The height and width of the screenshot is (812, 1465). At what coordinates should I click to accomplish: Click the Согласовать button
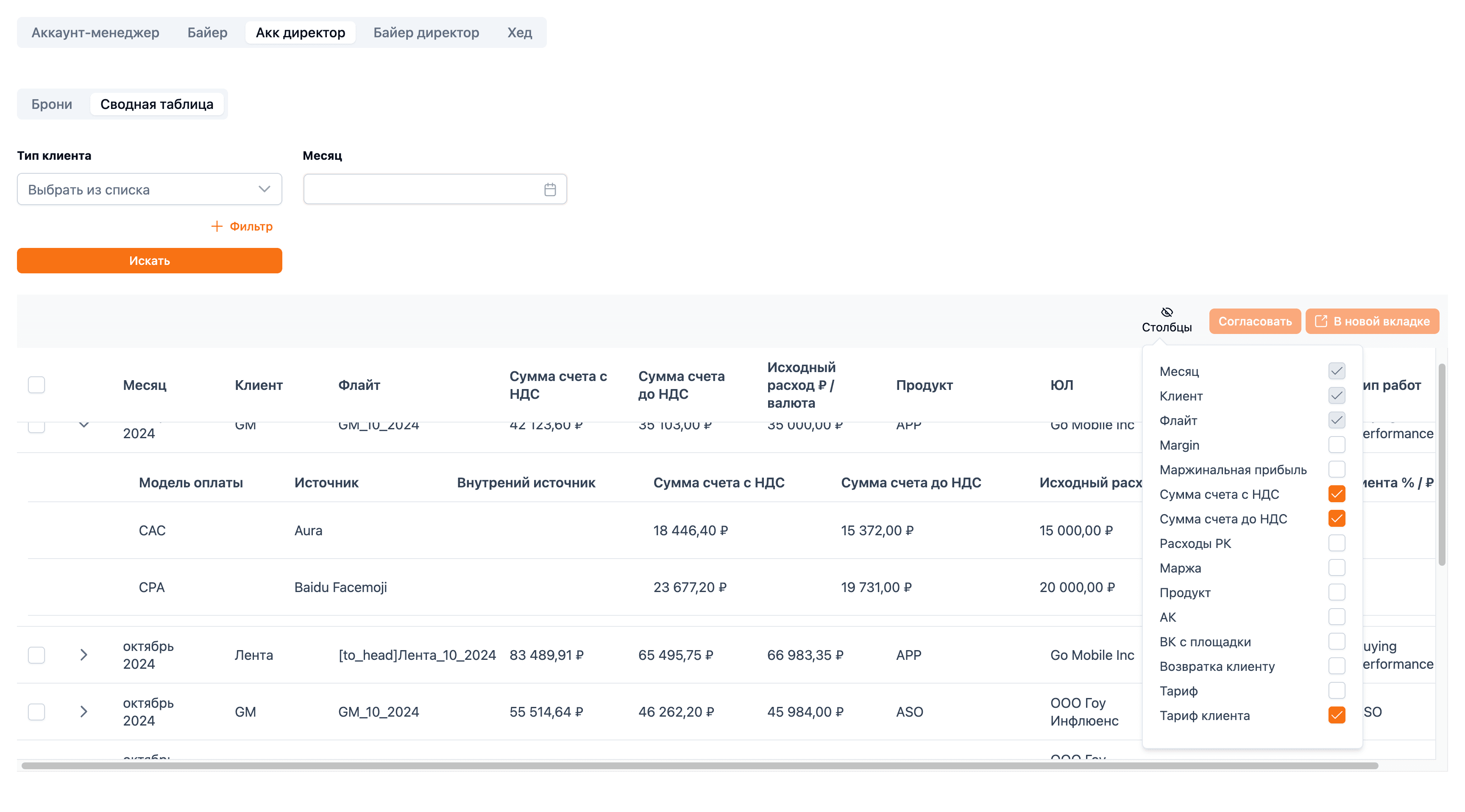[x=1255, y=321]
